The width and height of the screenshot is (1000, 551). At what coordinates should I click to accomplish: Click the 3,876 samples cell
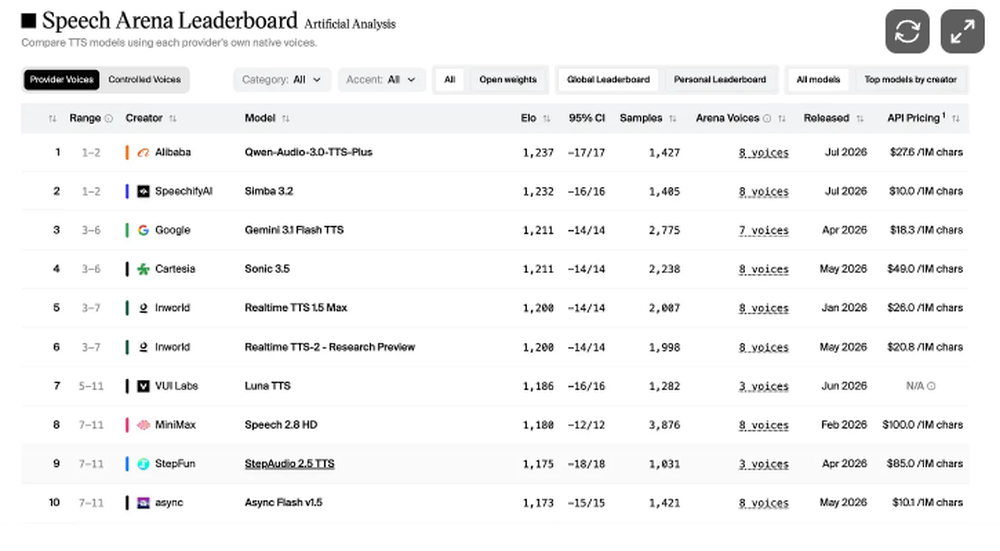coord(664,425)
